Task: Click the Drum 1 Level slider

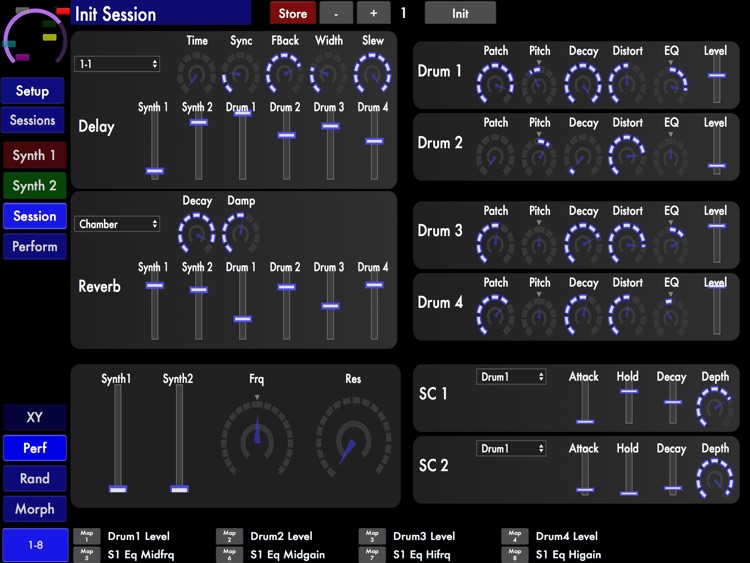Action: click(x=717, y=80)
